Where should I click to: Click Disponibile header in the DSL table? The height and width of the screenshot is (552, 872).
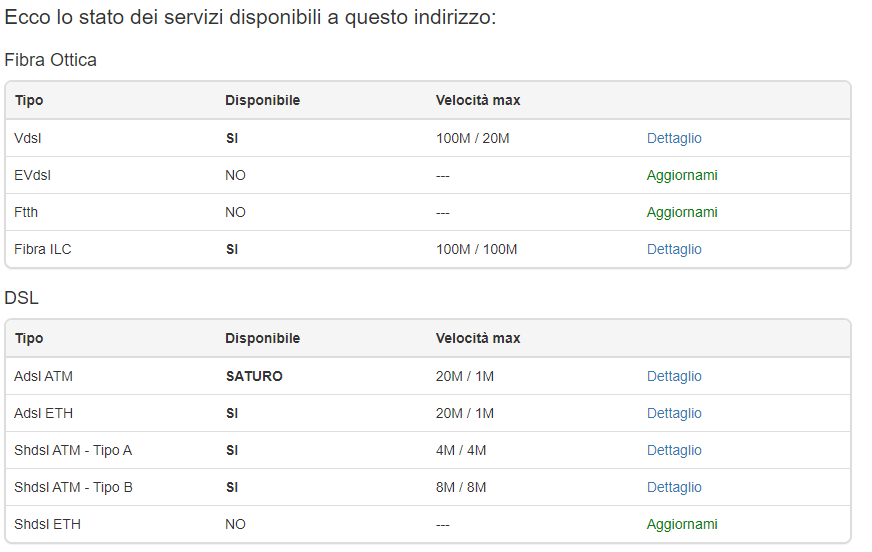click(262, 338)
